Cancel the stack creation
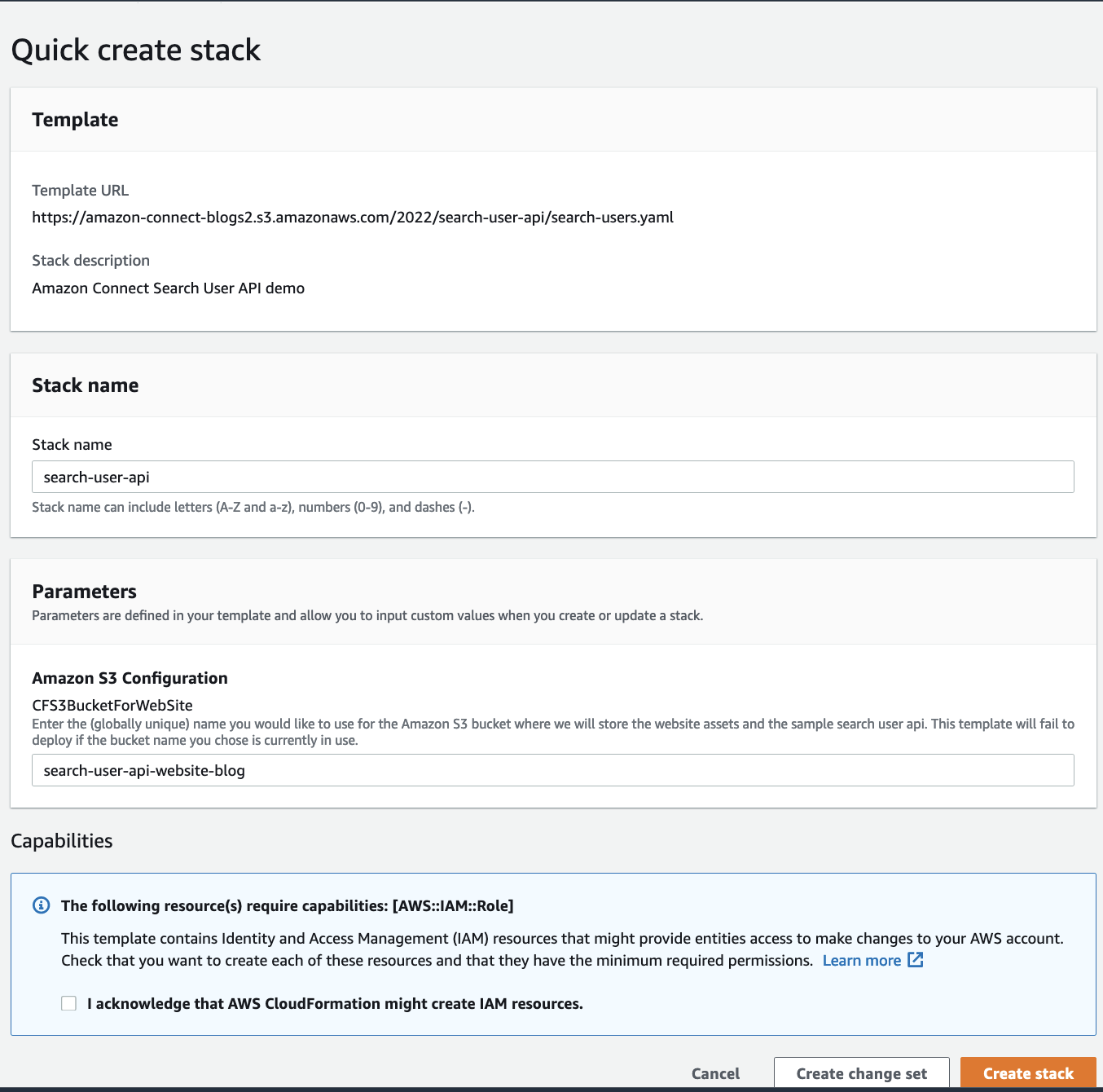Viewport: 1103px width, 1092px height. tap(714, 1073)
